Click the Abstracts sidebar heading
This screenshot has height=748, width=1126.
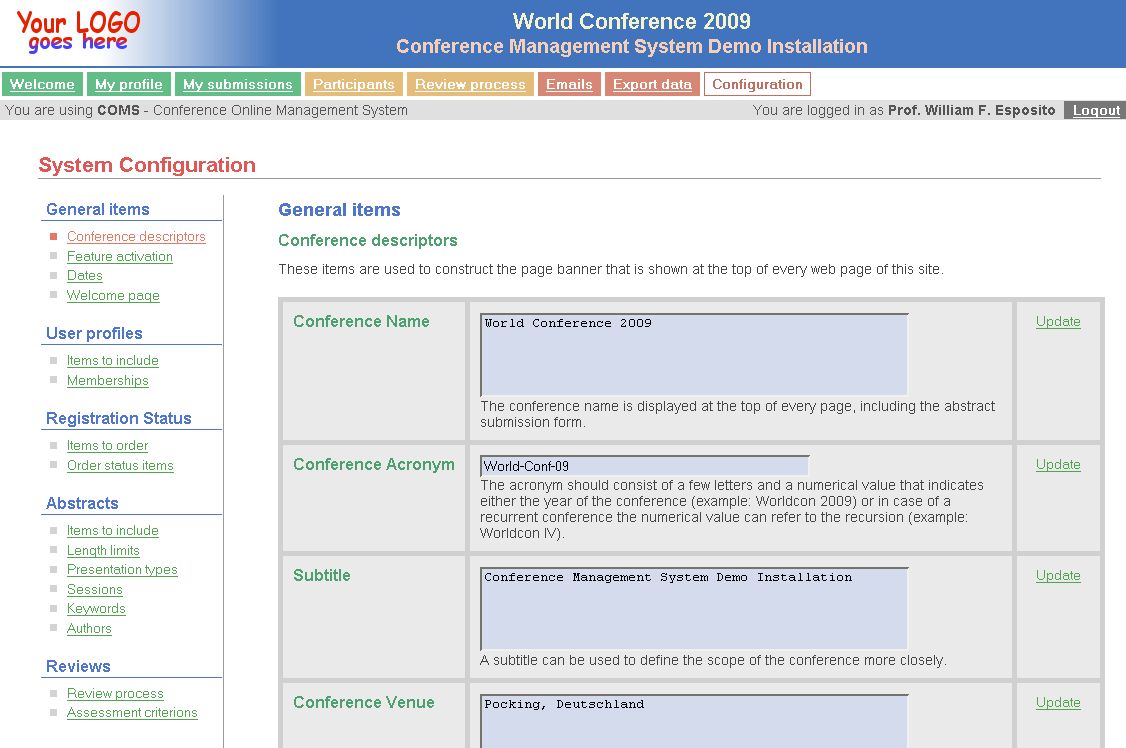click(x=82, y=503)
